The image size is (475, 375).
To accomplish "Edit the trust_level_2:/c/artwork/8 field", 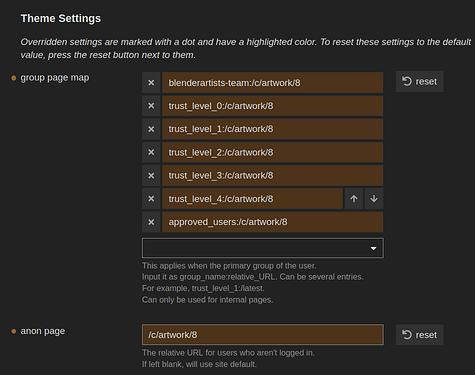I will click(x=273, y=152).
